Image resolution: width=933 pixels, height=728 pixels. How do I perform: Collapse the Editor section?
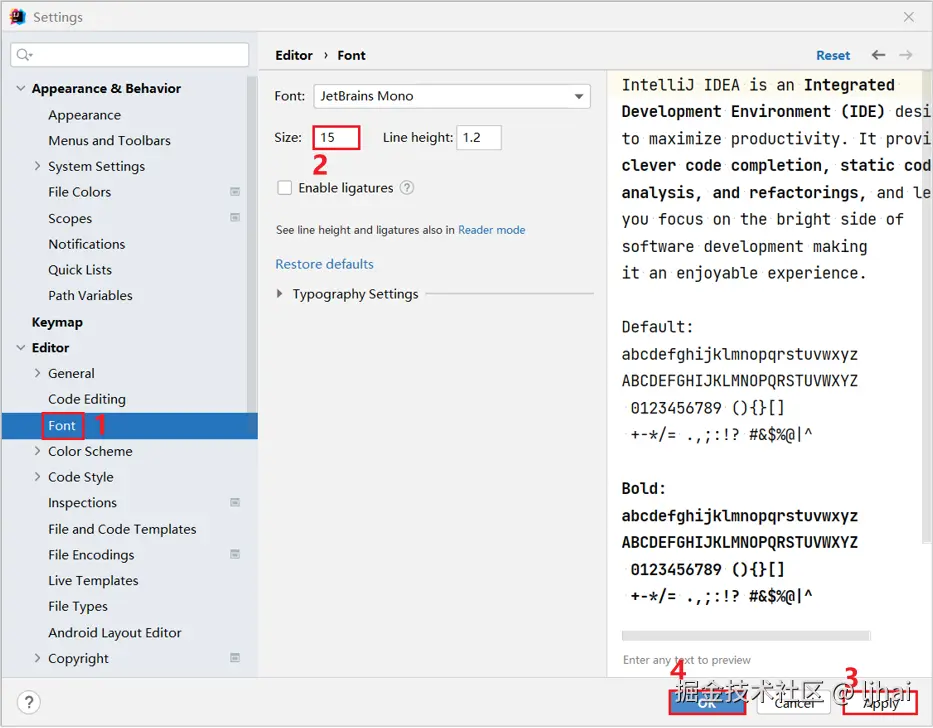pos(21,348)
